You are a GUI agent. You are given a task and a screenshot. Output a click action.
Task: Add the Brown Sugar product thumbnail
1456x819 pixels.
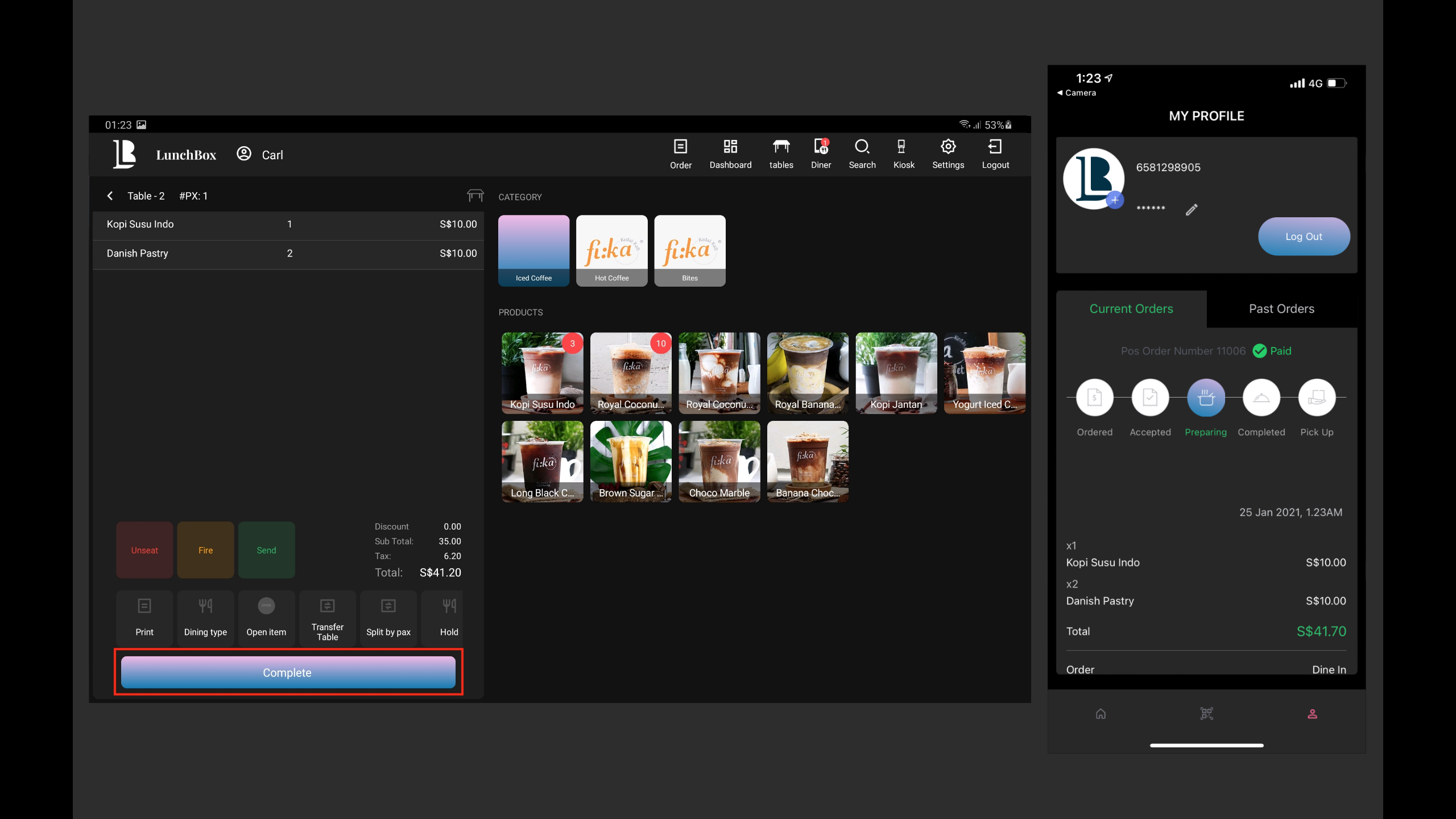coord(631,461)
